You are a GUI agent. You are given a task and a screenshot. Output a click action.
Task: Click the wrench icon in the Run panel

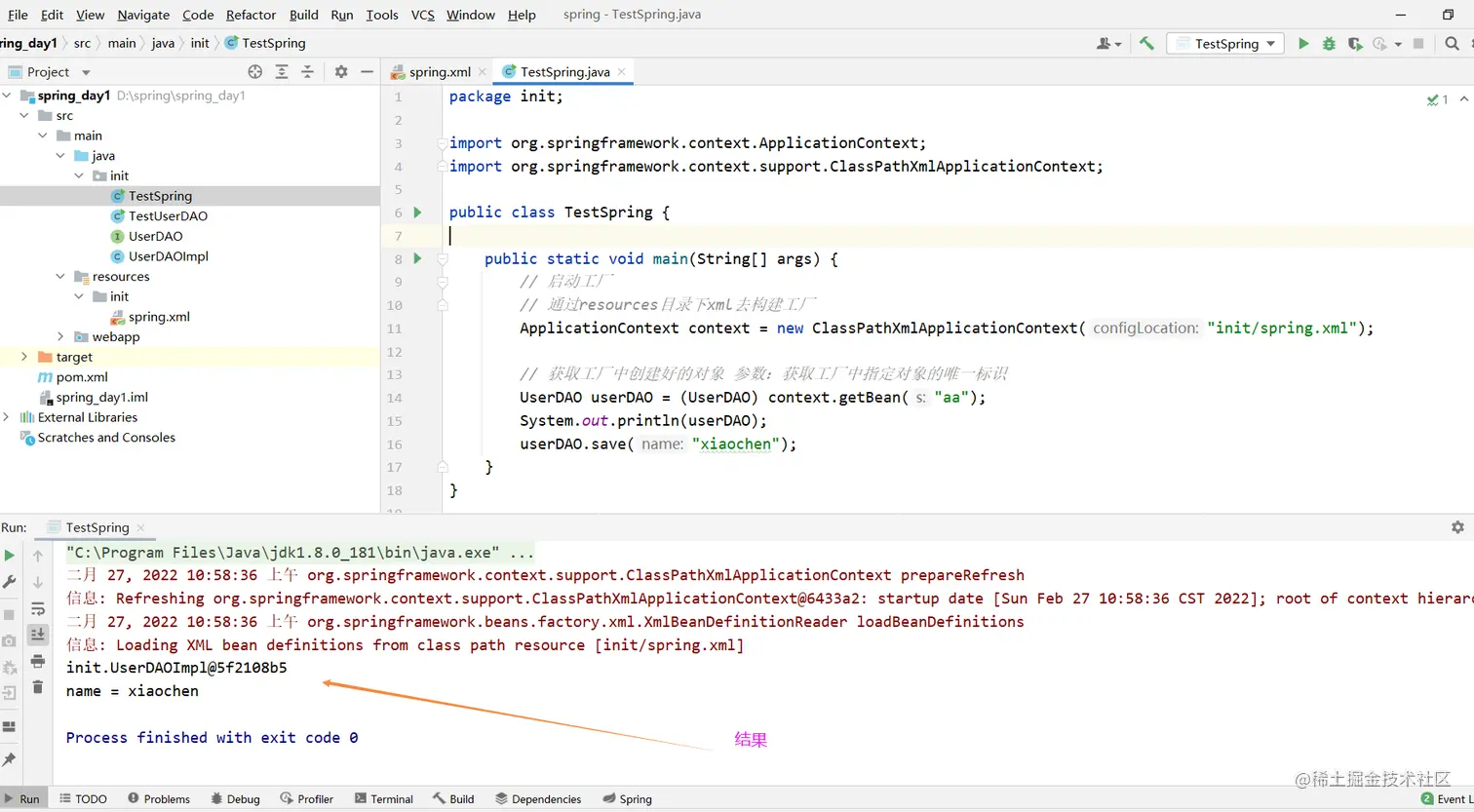(9, 581)
